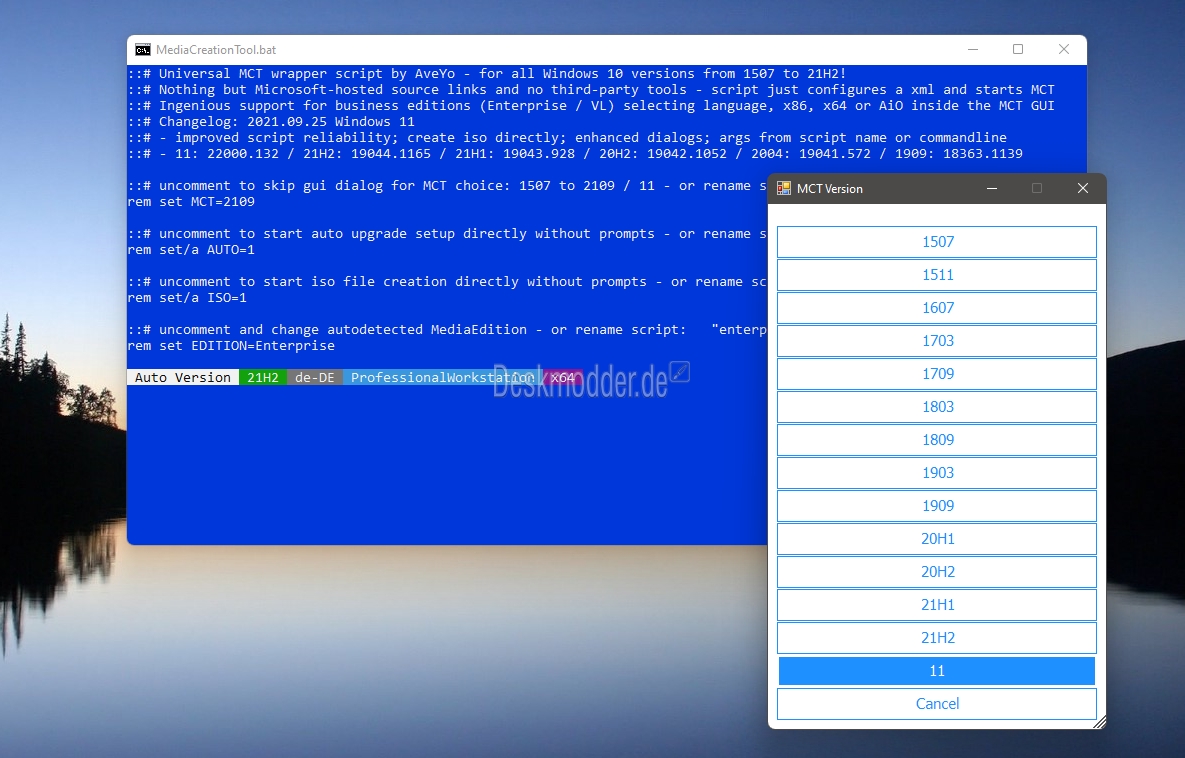Click the 'Auto Version' label in console
This screenshot has height=758, width=1185.
[183, 377]
